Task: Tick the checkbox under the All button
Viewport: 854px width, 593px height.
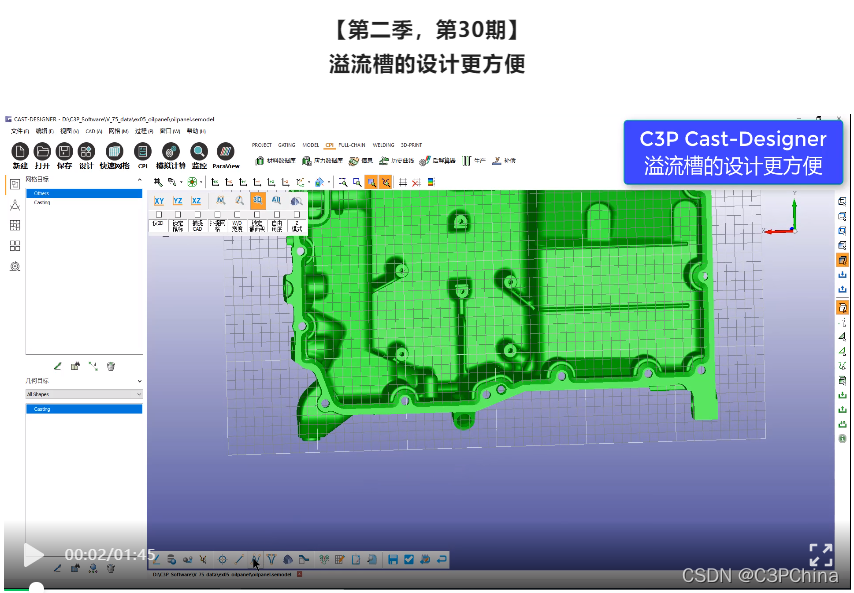Action: [277, 215]
